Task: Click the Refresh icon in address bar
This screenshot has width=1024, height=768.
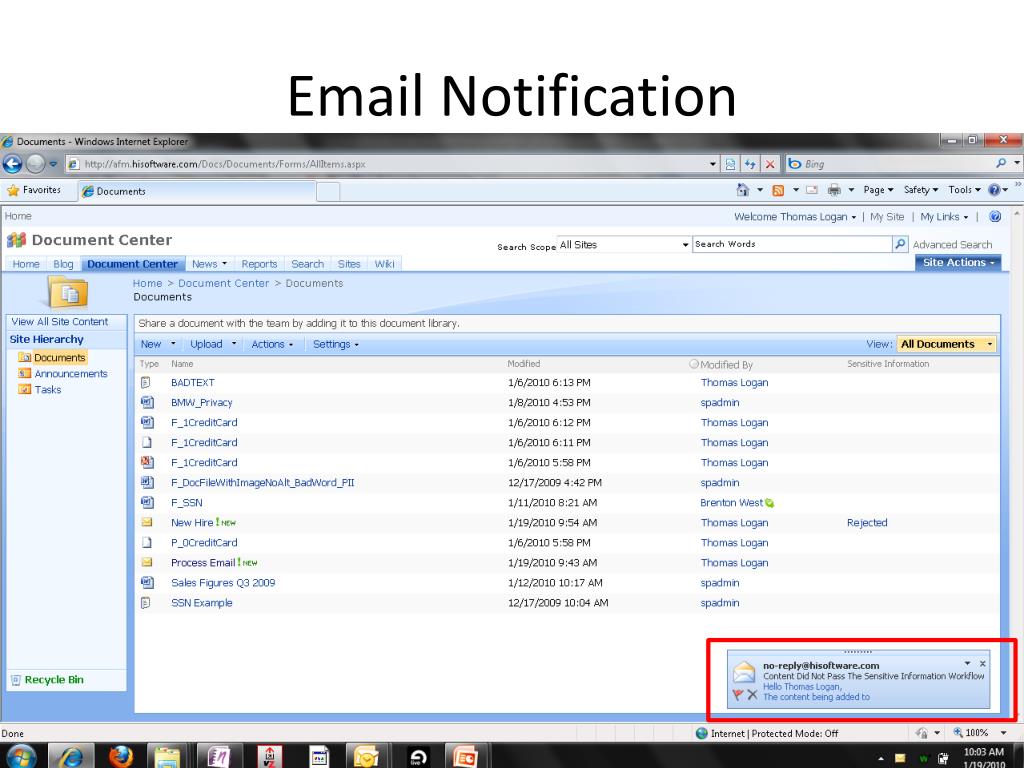Action: pyautogui.click(x=751, y=164)
